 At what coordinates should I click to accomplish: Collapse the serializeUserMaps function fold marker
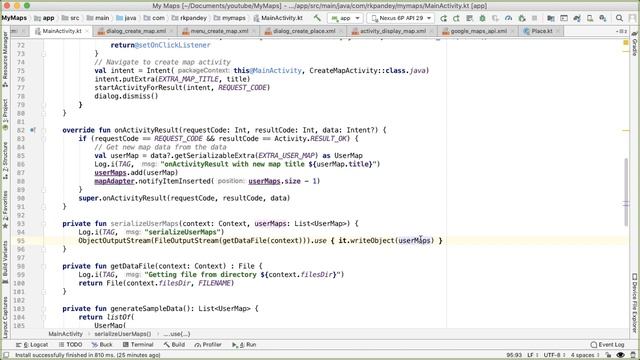click(44, 224)
